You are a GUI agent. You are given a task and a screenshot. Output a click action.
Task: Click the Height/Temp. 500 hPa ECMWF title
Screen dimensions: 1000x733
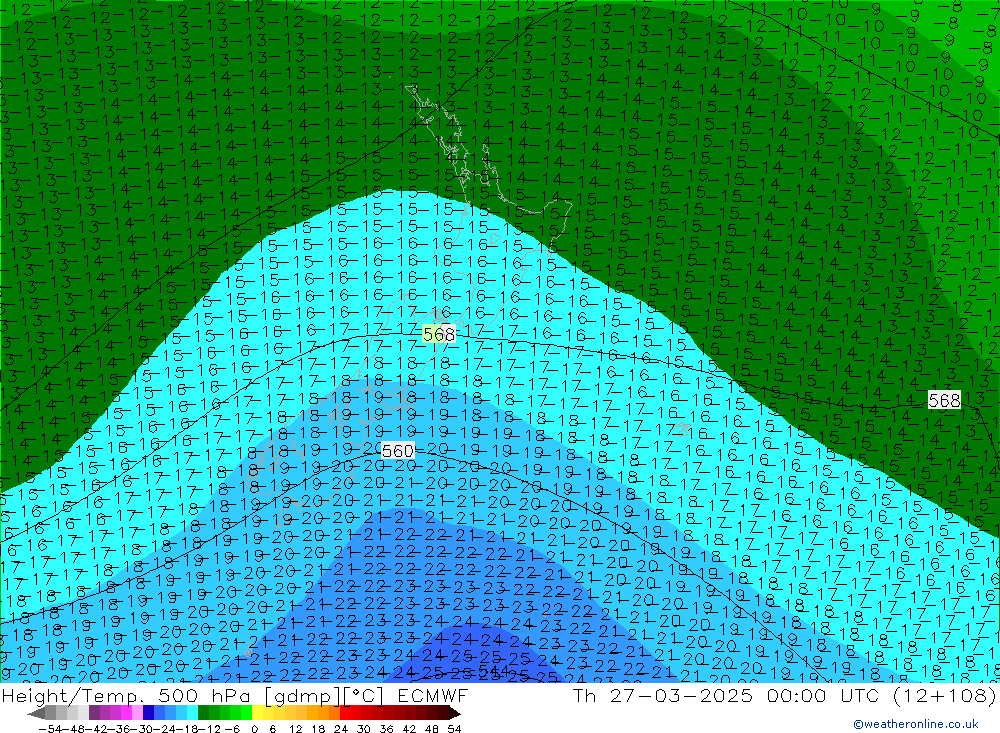235,695
